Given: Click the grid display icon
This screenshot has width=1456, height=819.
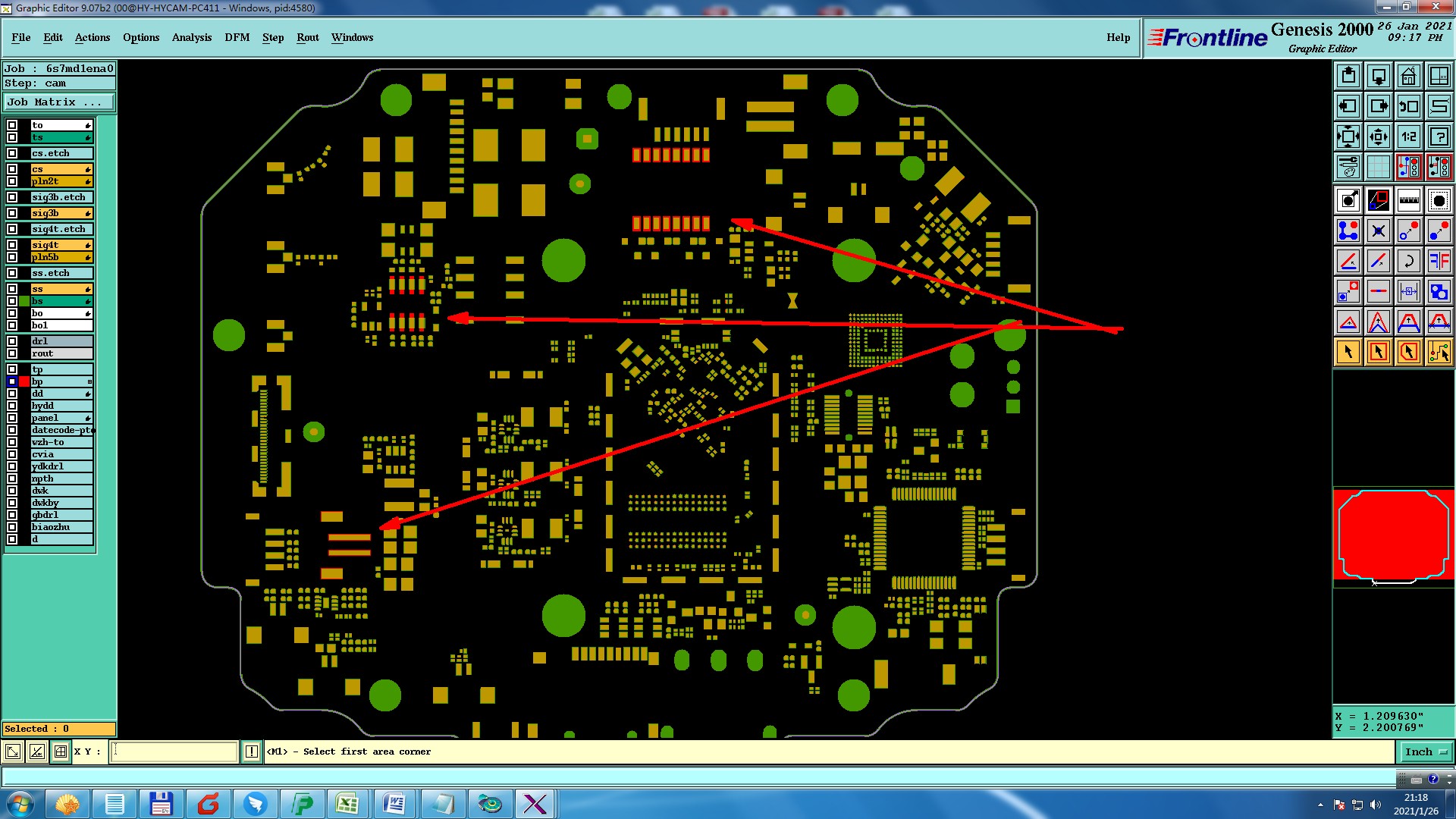Looking at the screenshot, I should tap(1378, 167).
